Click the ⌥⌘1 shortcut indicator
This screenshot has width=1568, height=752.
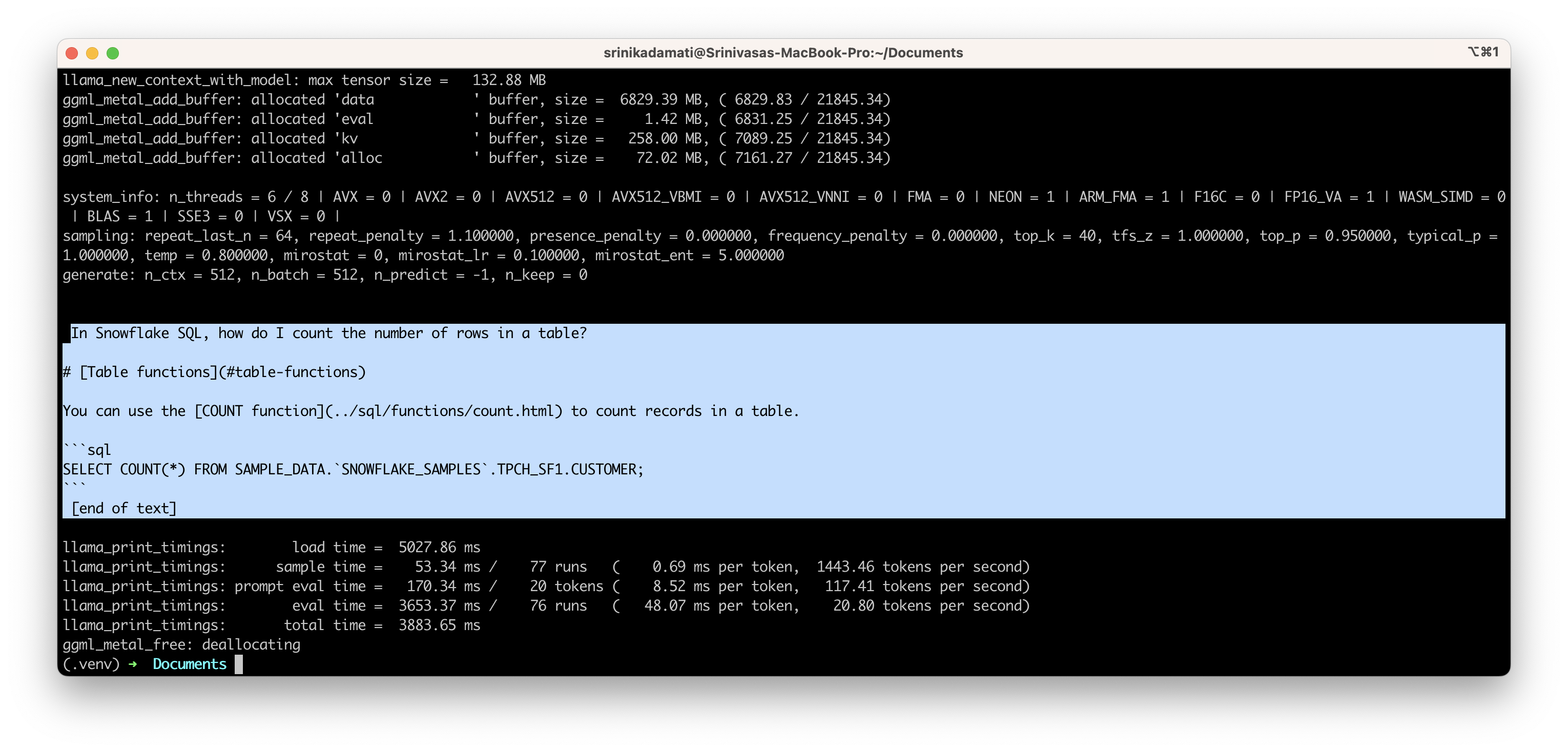coord(1483,52)
